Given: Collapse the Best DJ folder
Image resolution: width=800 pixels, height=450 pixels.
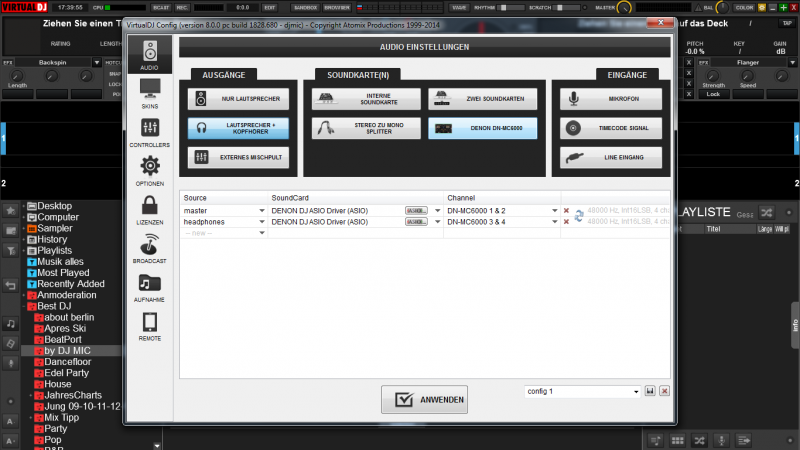Looking at the screenshot, I should point(24,307).
